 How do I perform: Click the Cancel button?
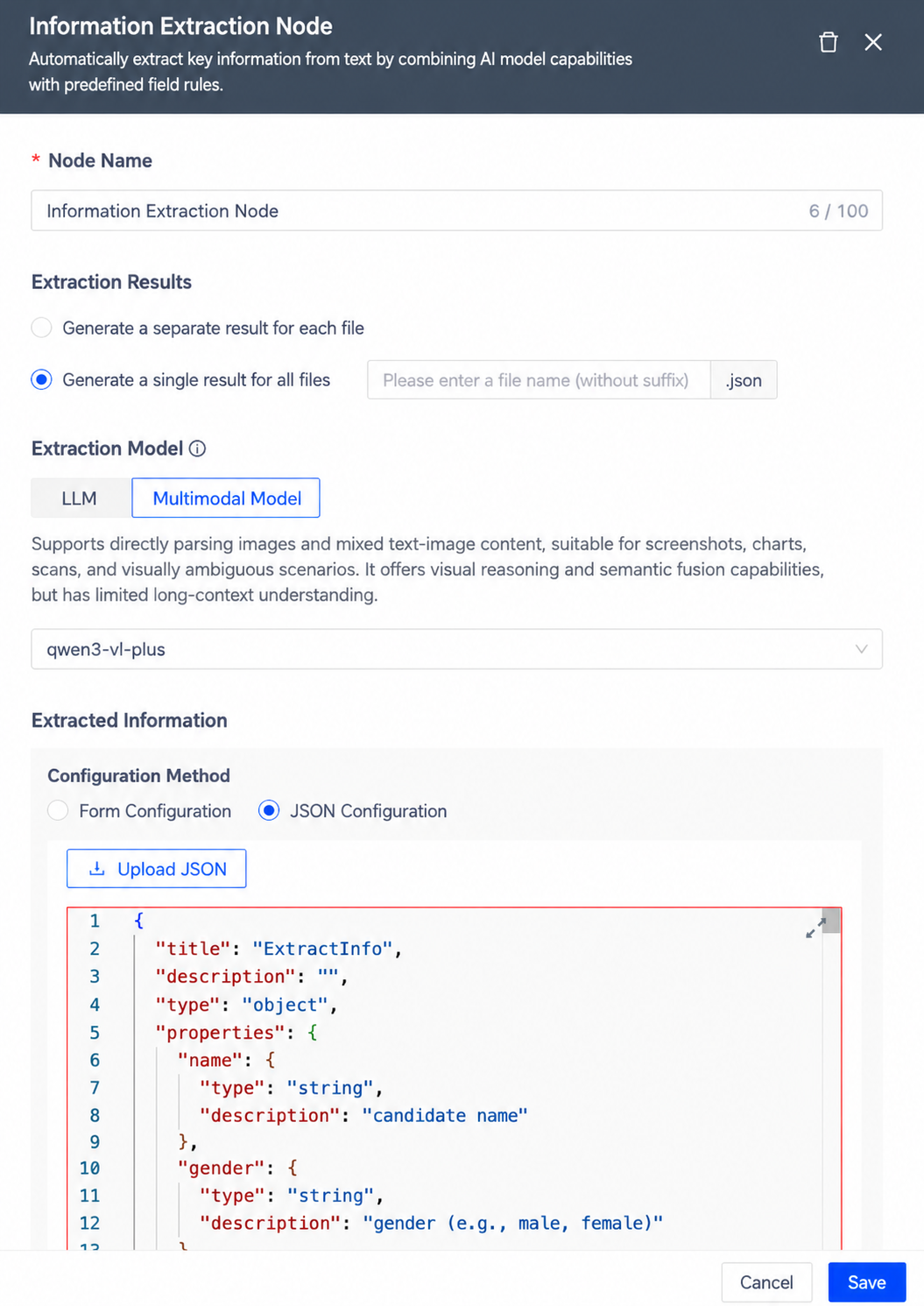(x=766, y=1282)
